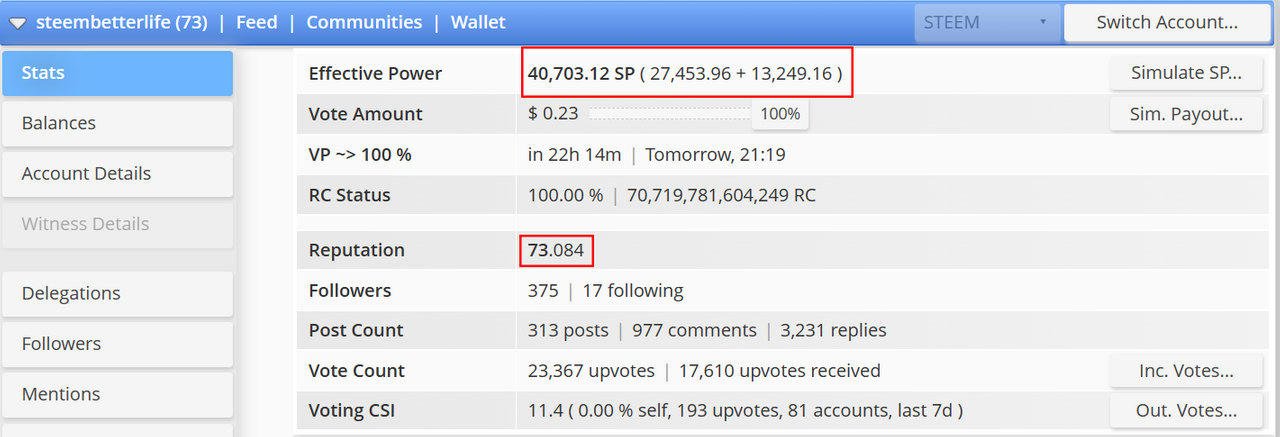Click the Effective Power row label
The width and height of the screenshot is (1280, 437).
pyautogui.click(x=375, y=73)
